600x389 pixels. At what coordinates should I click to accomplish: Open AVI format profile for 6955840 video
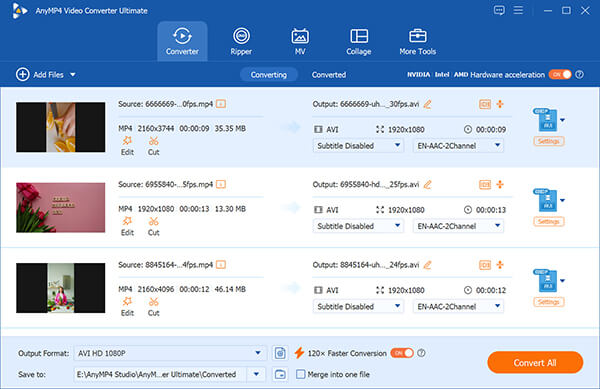pos(549,200)
